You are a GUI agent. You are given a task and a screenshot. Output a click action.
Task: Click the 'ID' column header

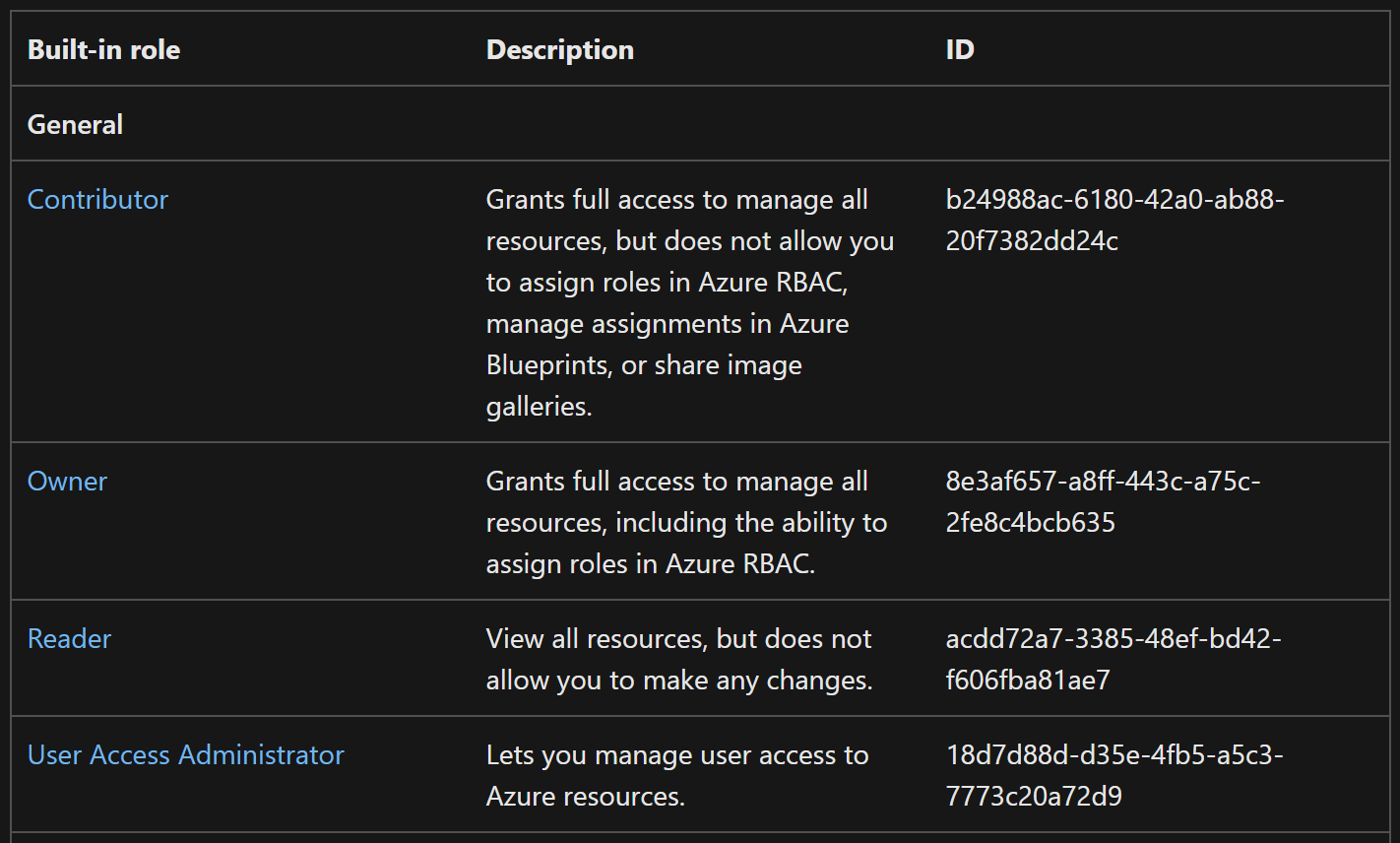(960, 50)
